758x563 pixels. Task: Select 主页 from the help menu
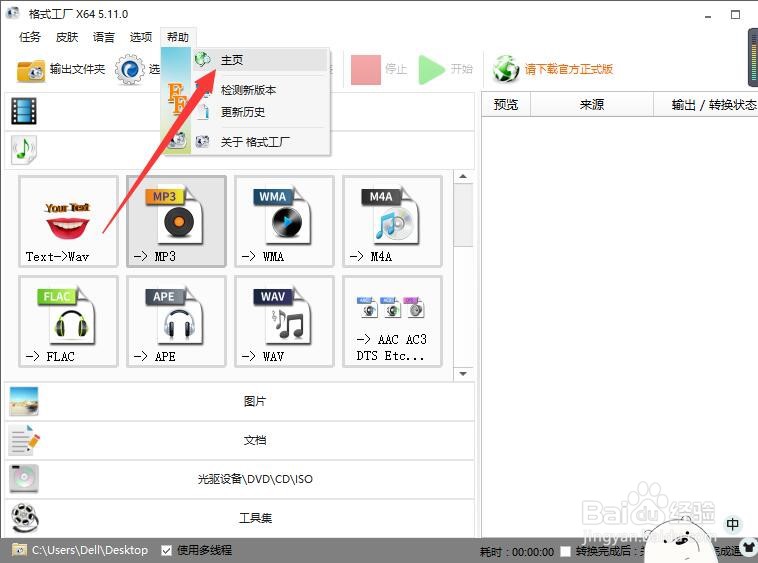(x=261, y=60)
